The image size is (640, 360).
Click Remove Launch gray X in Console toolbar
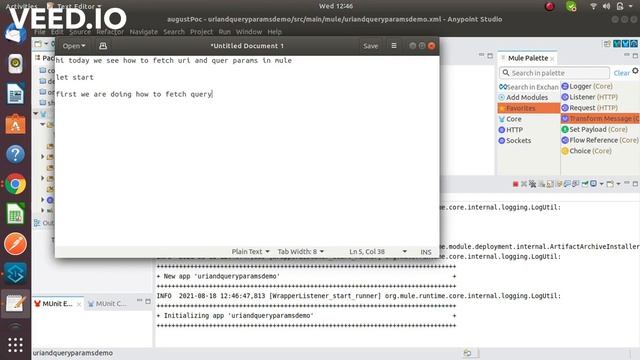coord(524,184)
